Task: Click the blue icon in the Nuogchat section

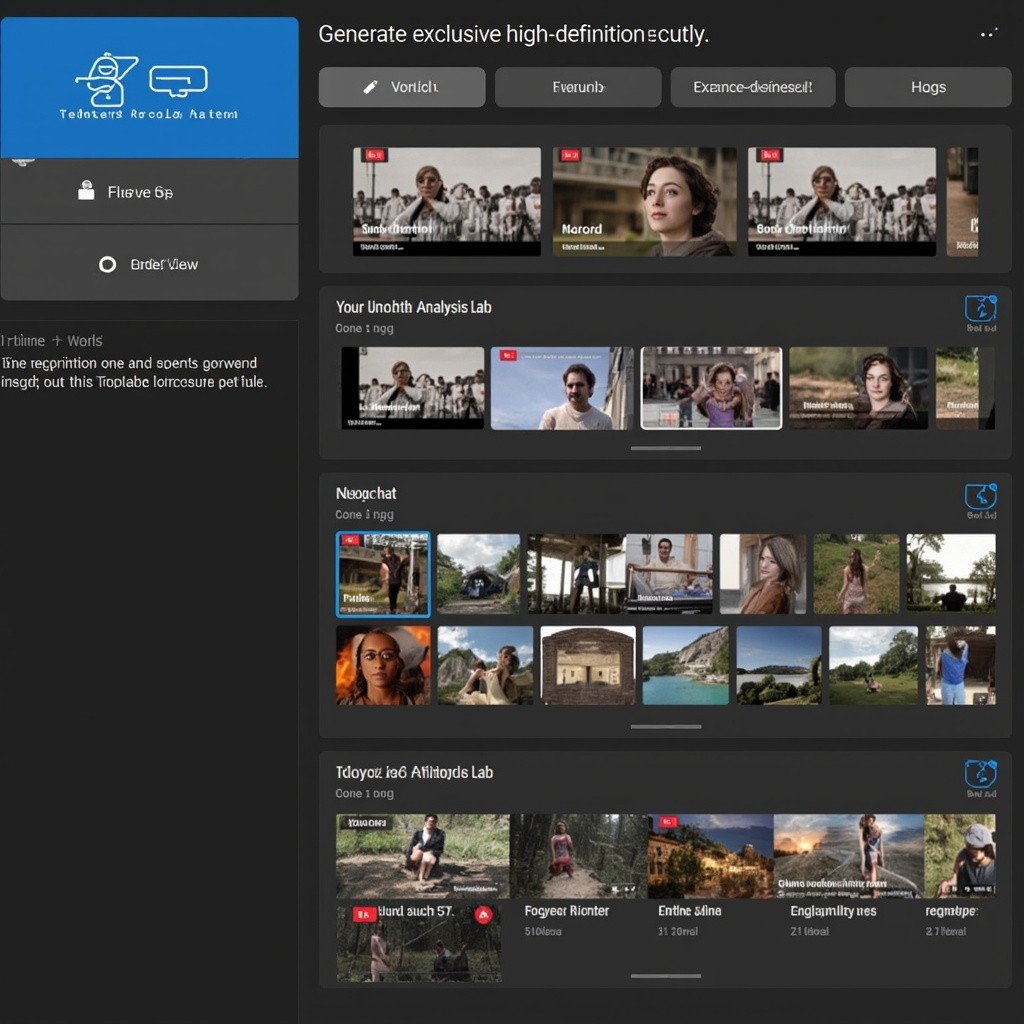Action: pyautogui.click(x=980, y=496)
